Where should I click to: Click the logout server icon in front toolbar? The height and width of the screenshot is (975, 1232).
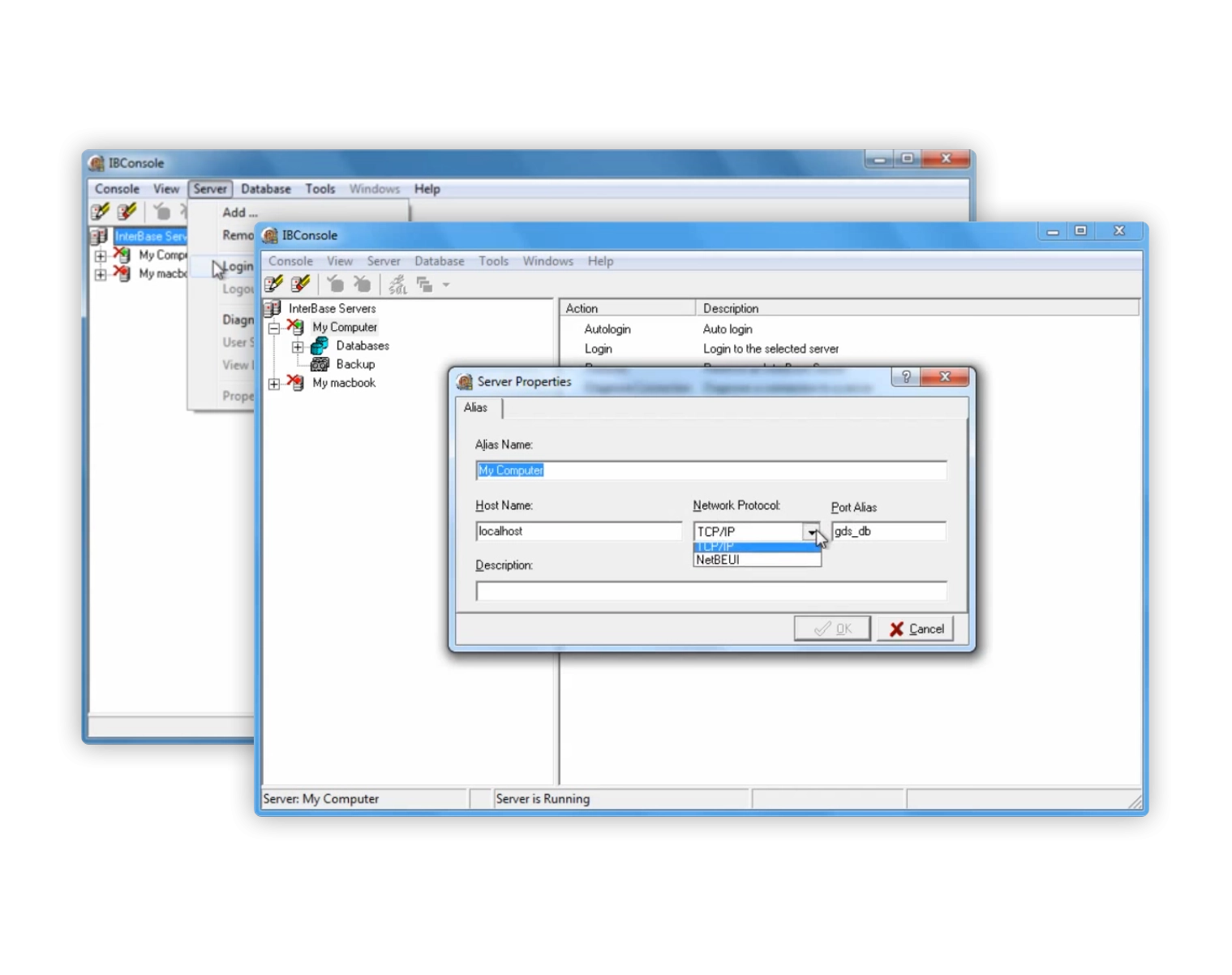click(362, 284)
